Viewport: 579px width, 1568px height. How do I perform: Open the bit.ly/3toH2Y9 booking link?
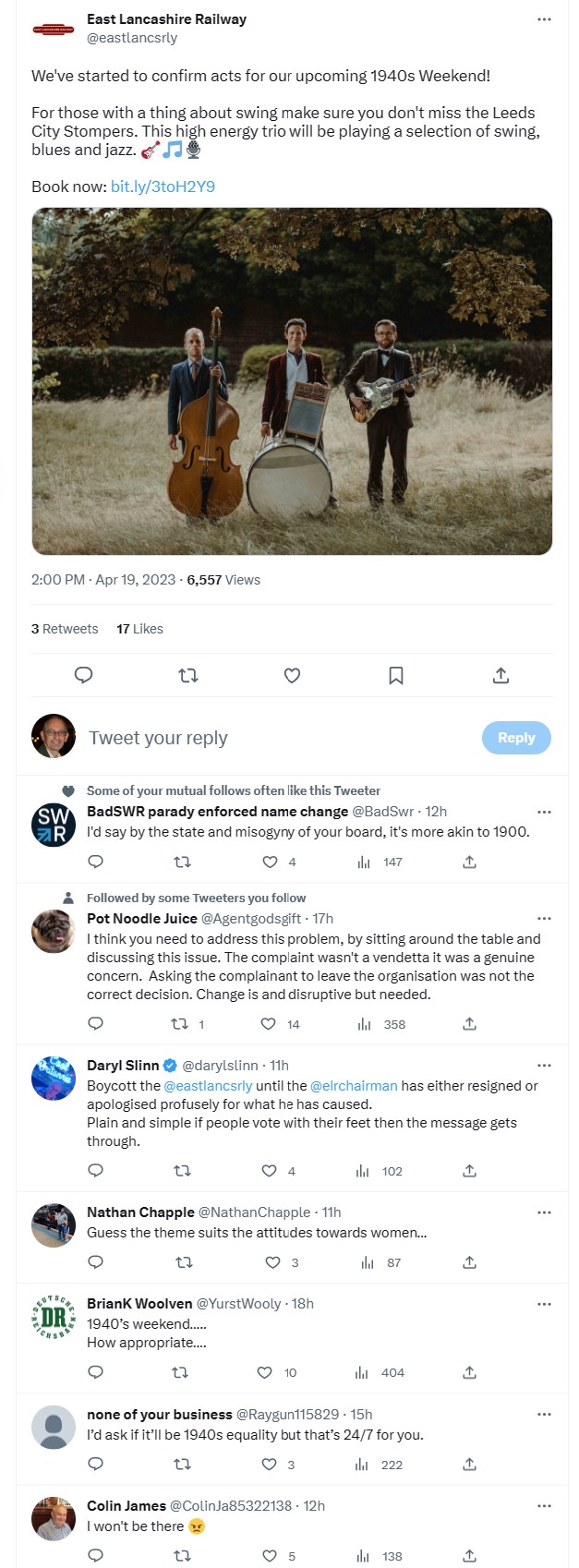click(x=163, y=187)
